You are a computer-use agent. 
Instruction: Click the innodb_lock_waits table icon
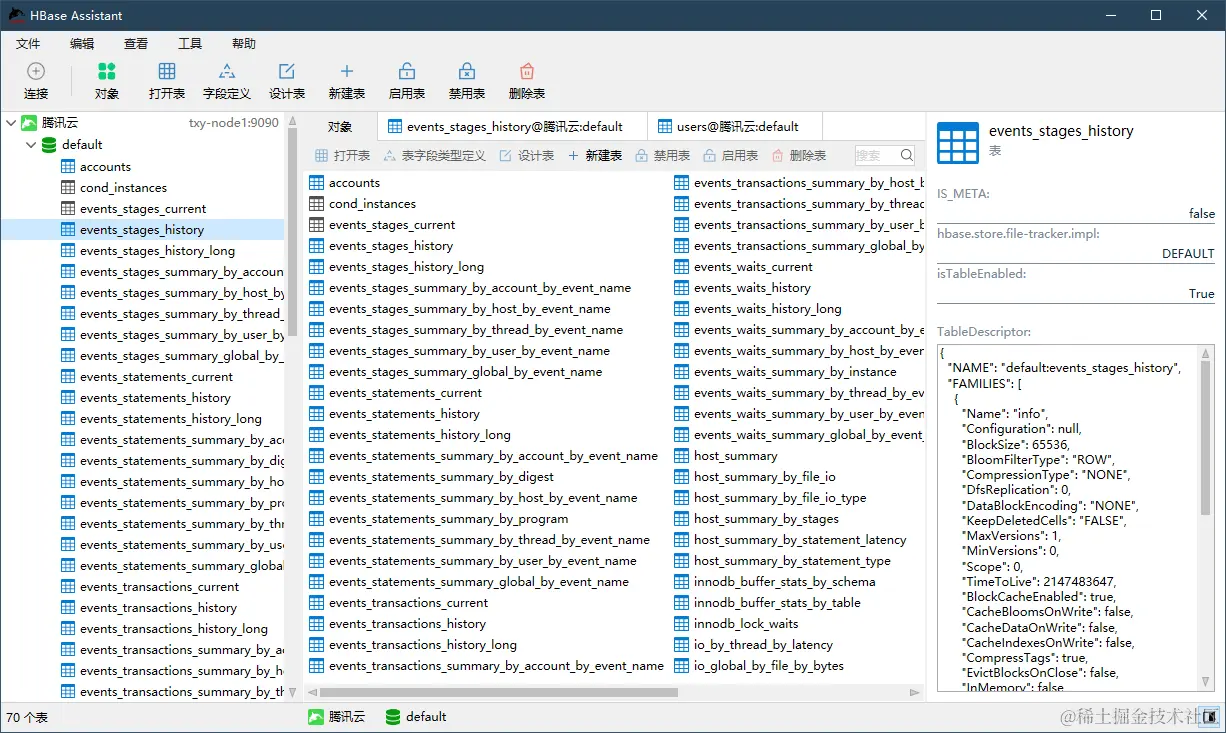(682, 624)
